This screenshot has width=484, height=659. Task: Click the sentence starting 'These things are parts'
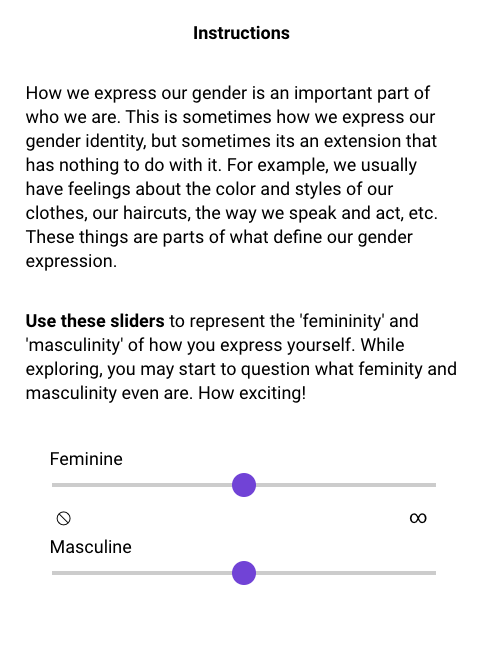click(219, 249)
